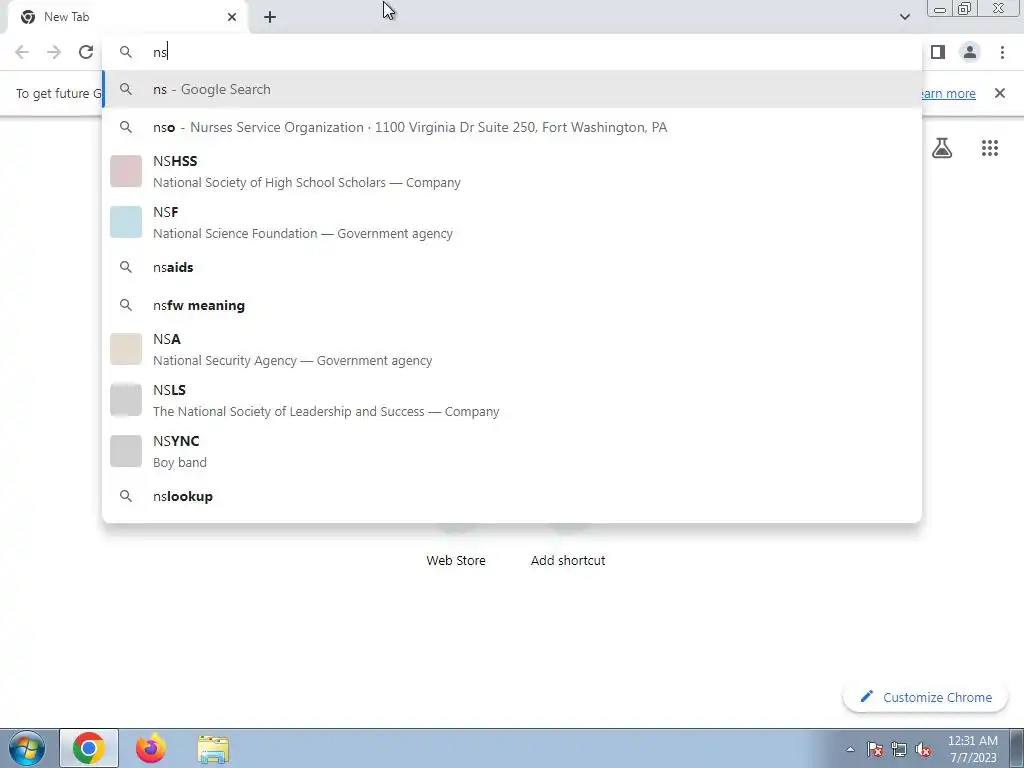Click the Reload page icon
Image resolution: width=1024 pixels, height=768 pixels.
[x=86, y=52]
